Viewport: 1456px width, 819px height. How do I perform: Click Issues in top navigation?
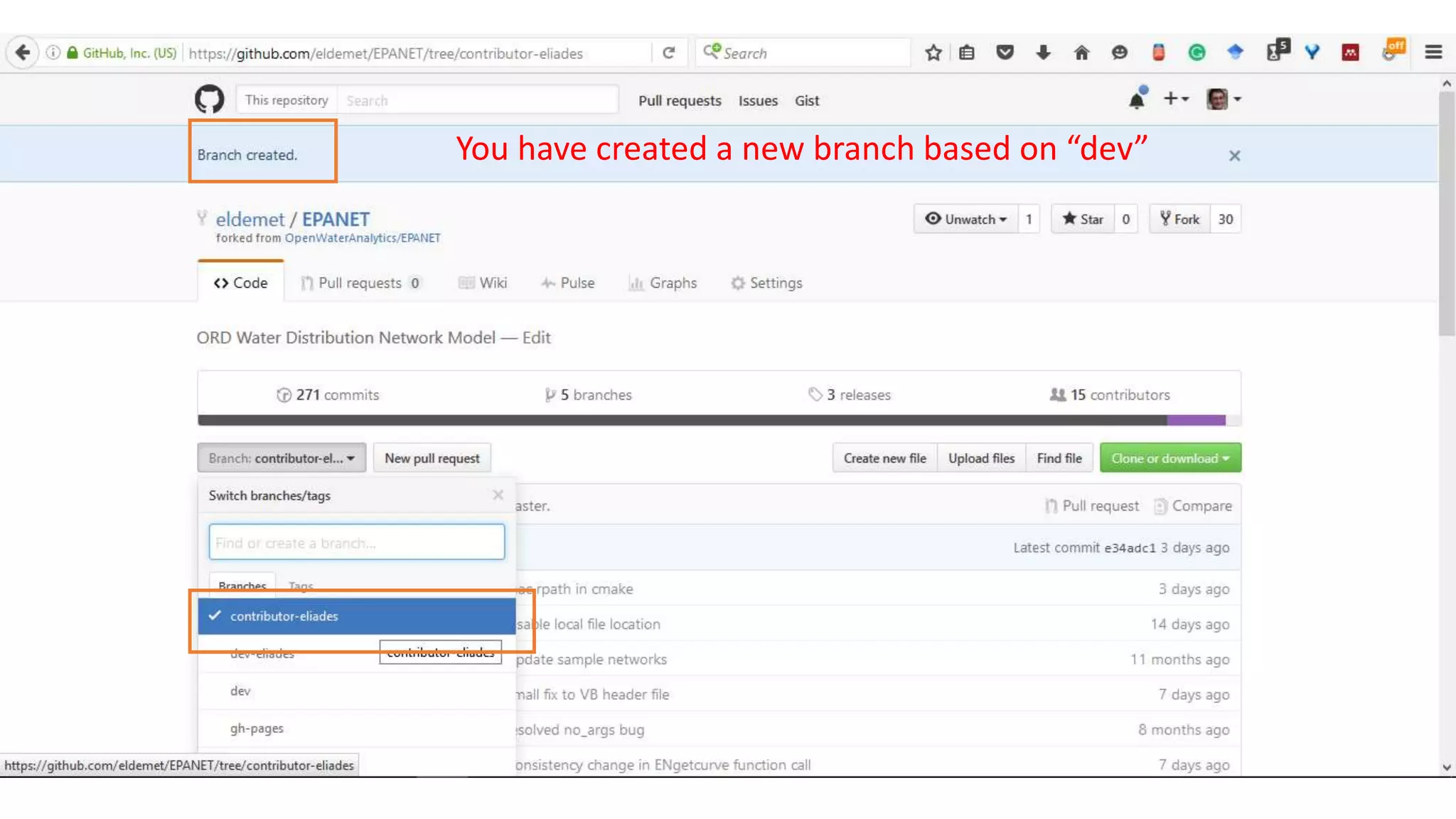pyautogui.click(x=758, y=101)
